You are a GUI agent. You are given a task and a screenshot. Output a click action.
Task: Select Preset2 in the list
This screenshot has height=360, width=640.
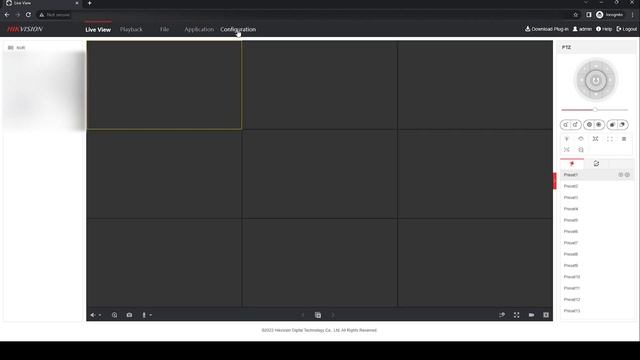click(597, 186)
